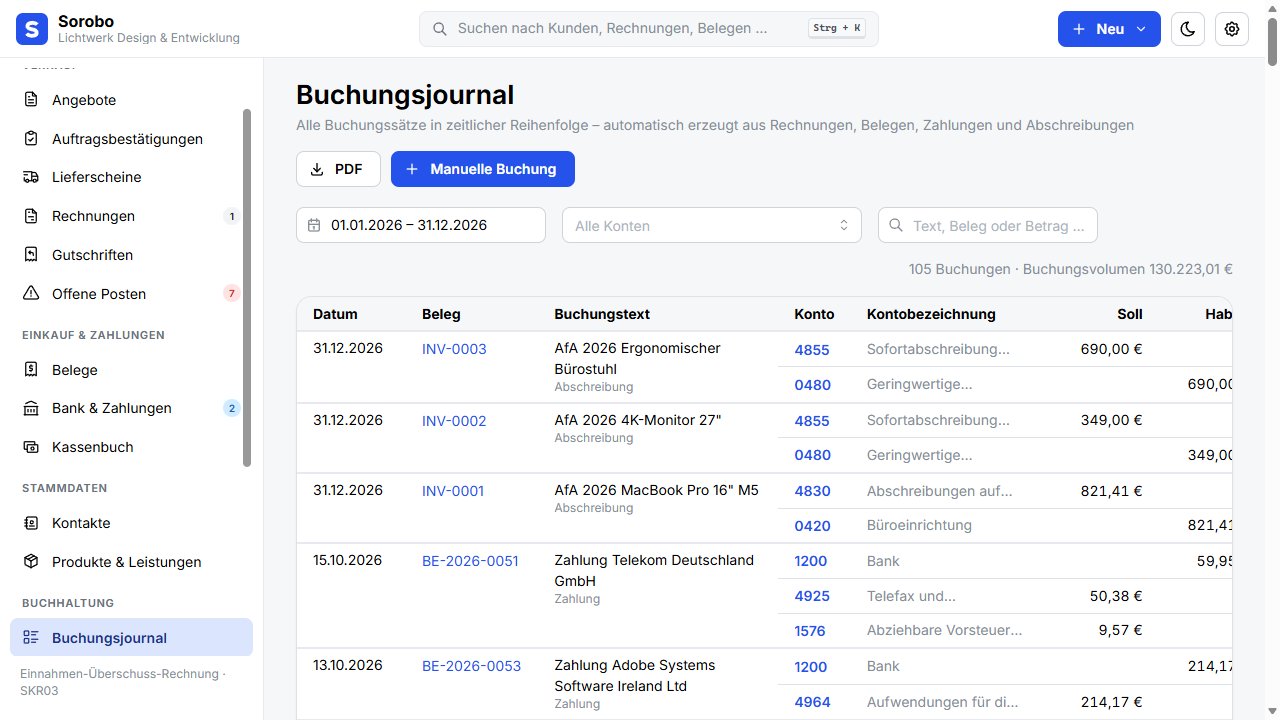Click the Lieferscheine truck icon
The image size is (1280, 720).
31,177
